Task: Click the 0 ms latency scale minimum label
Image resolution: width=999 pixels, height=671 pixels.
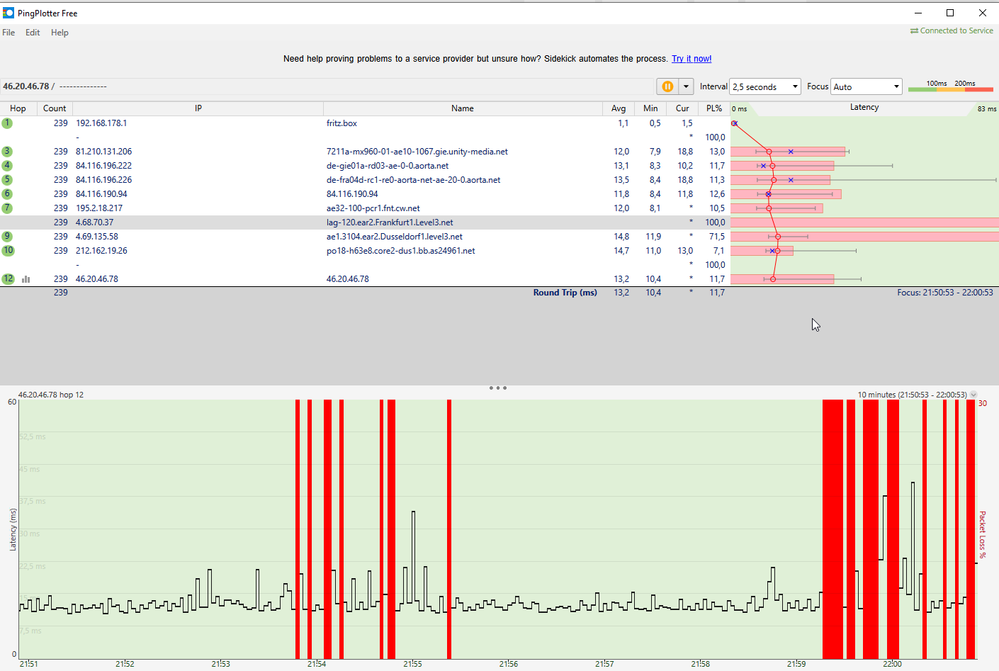Action: (x=739, y=109)
